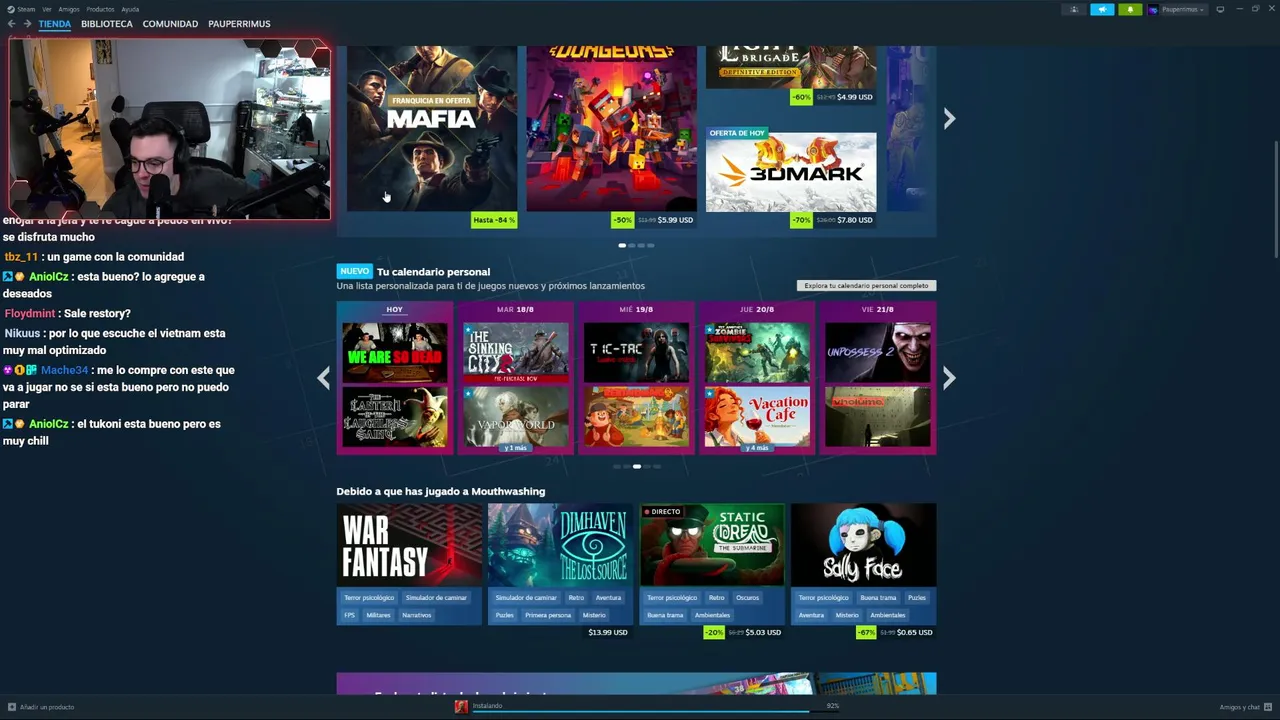1280x720 pixels.
Task: Open the green notifications bell
Action: click(1130, 9)
